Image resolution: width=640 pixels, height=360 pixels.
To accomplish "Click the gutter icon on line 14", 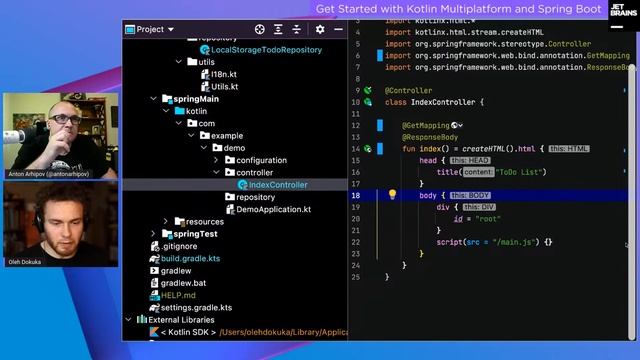I will [368, 149].
